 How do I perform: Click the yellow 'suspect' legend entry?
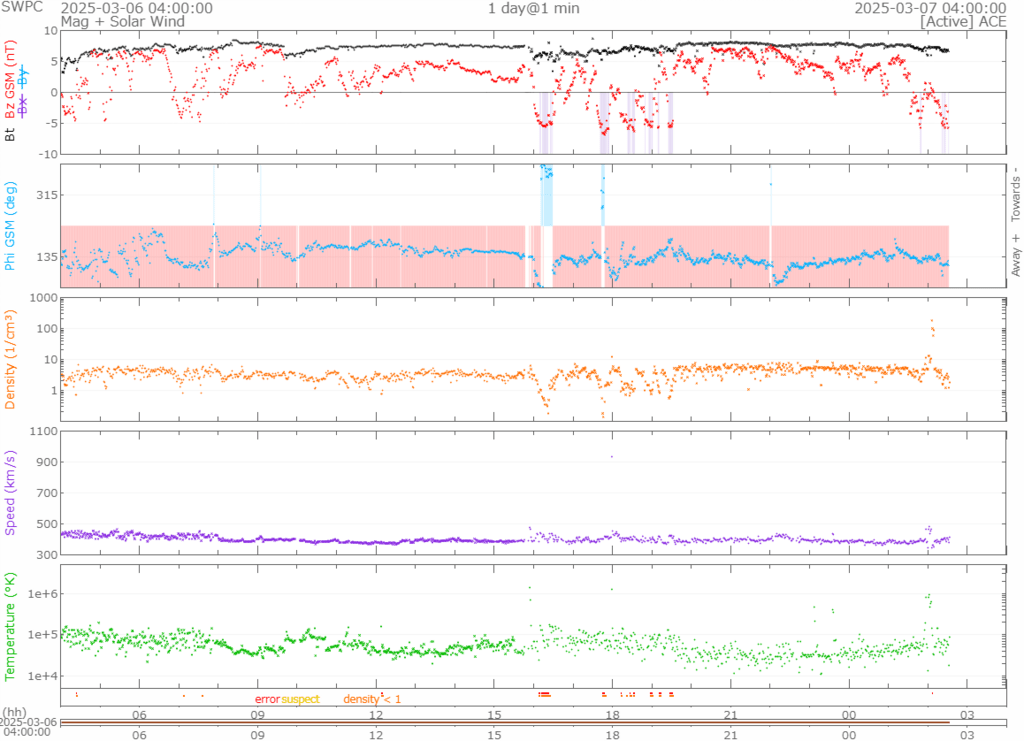tap(300, 699)
